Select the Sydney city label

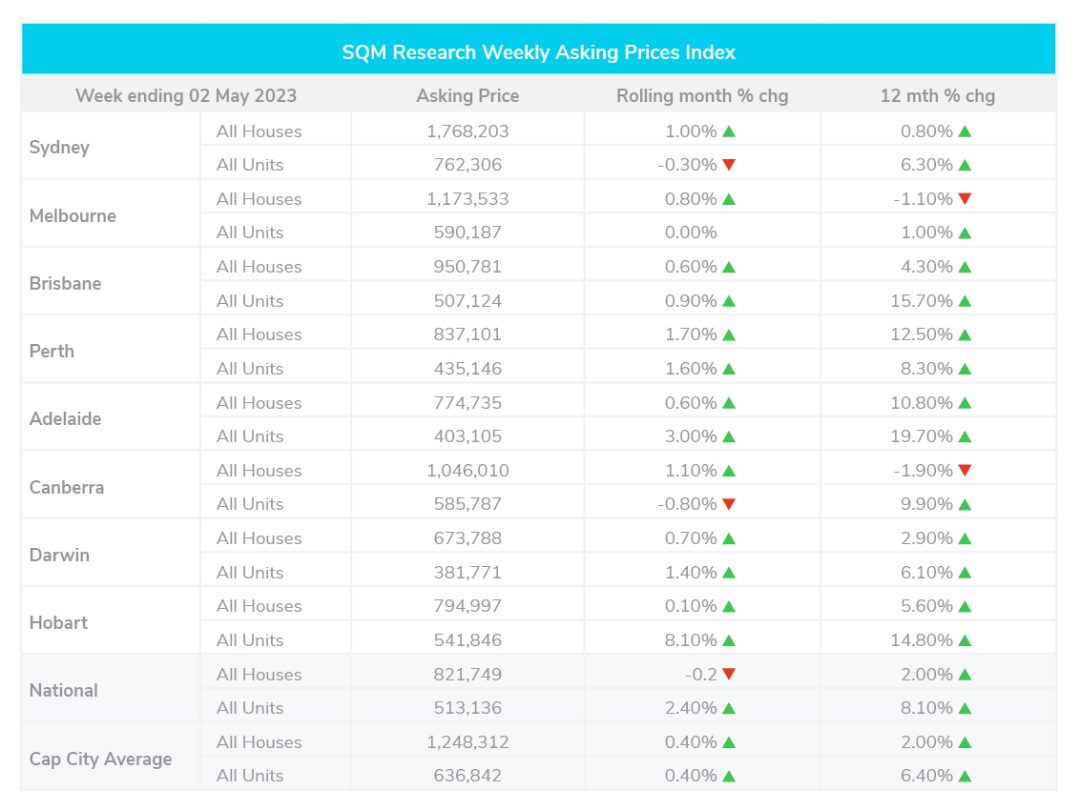point(59,147)
